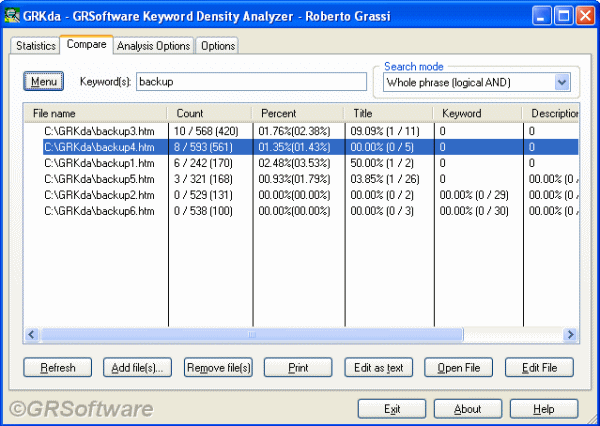
Task: Click count cell 8 / 593 (561)
Action: click(x=203, y=147)
